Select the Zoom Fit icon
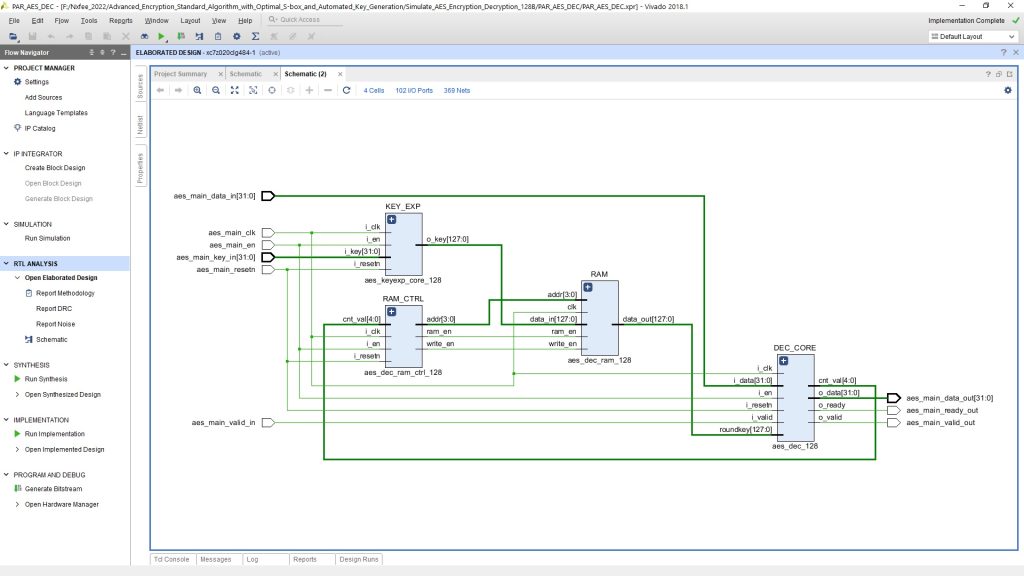The image size is (1024, 576). [234, 90]
